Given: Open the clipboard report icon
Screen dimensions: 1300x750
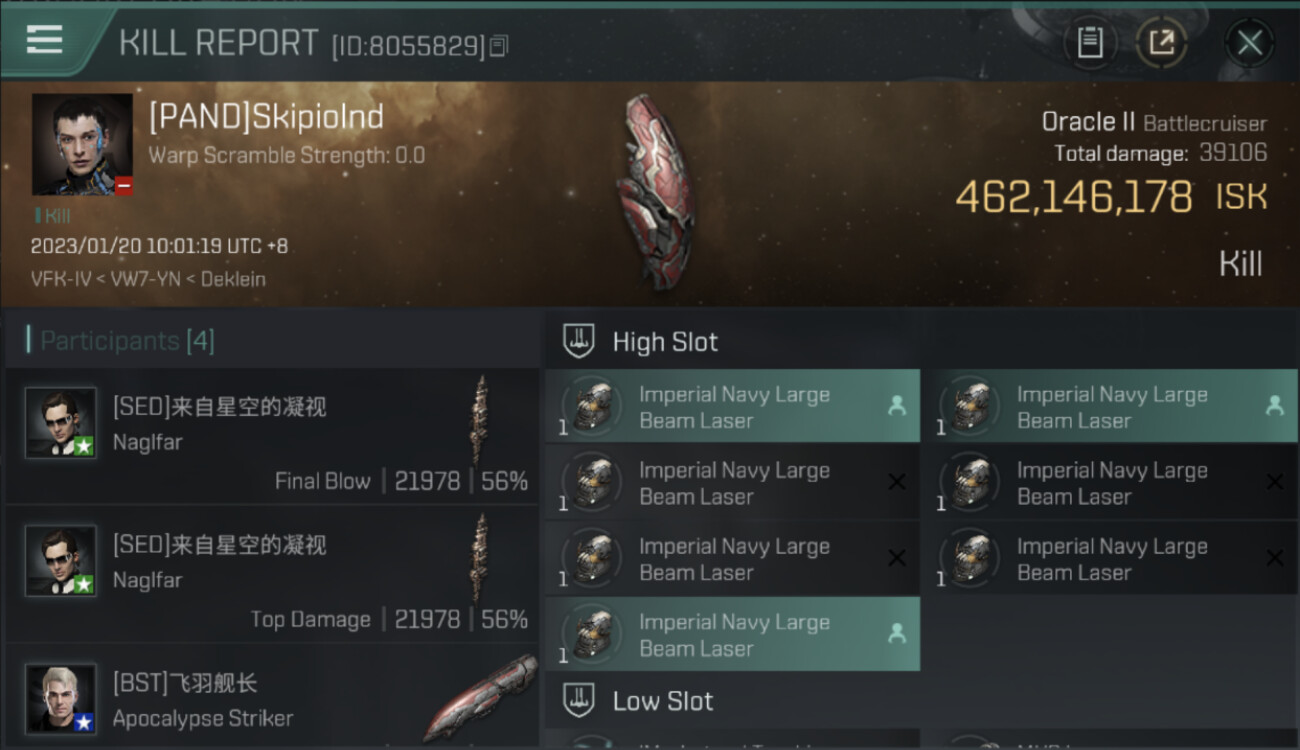Looking at the screenshot, I should [x=1089, y=43].
